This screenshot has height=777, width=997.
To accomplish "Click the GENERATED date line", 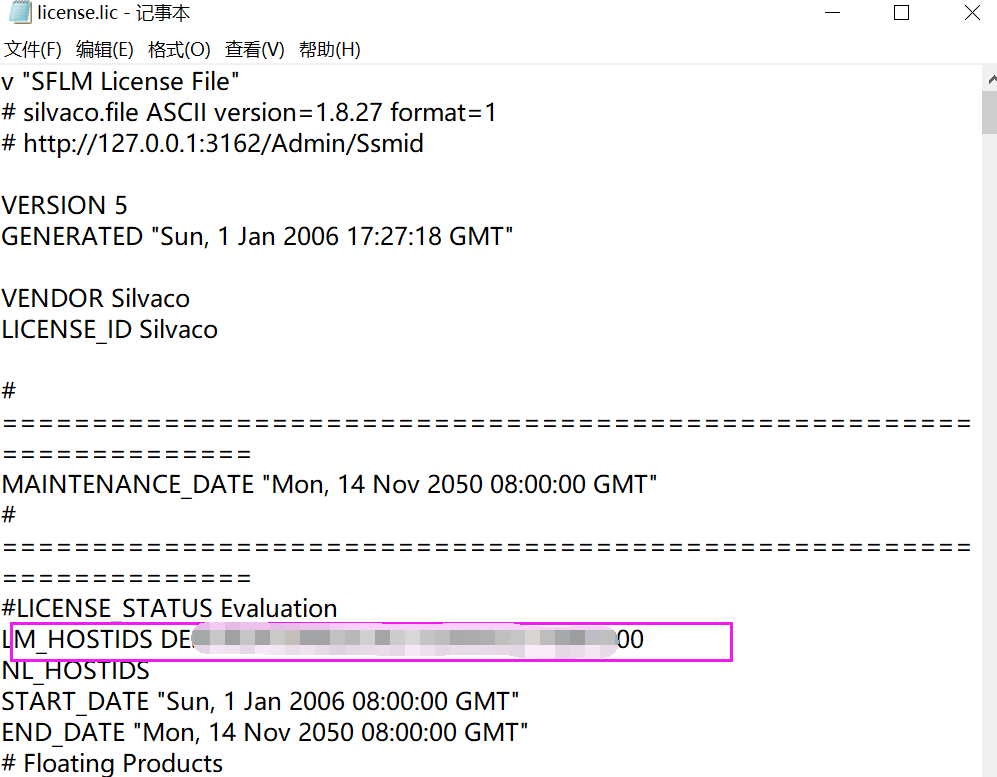I will tap(257, 237).
